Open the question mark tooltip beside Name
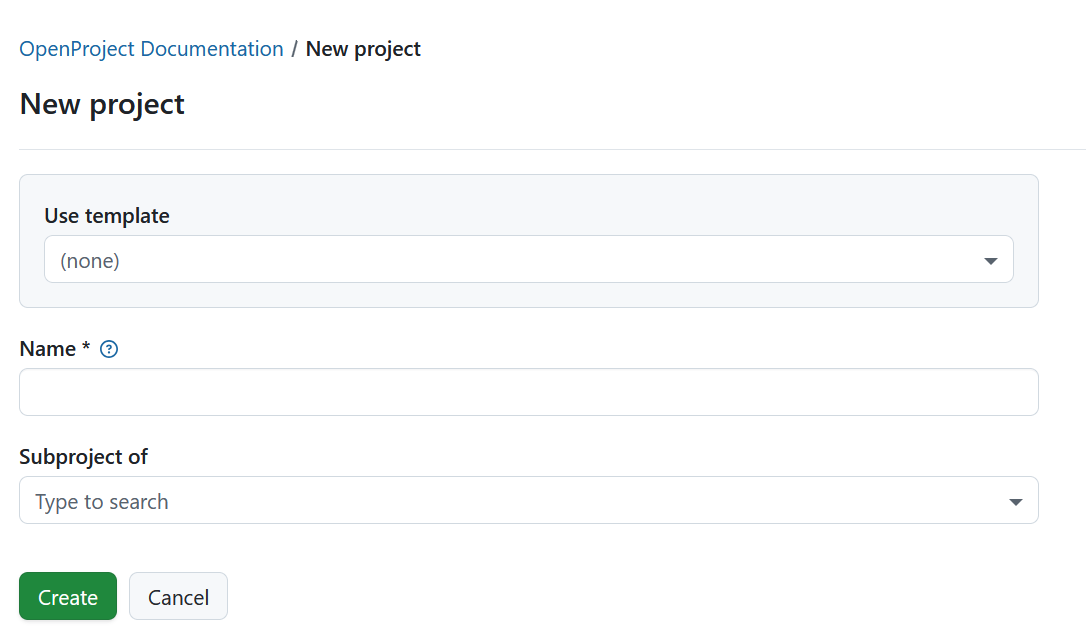 pyautogui.click(x=109, y=348)
